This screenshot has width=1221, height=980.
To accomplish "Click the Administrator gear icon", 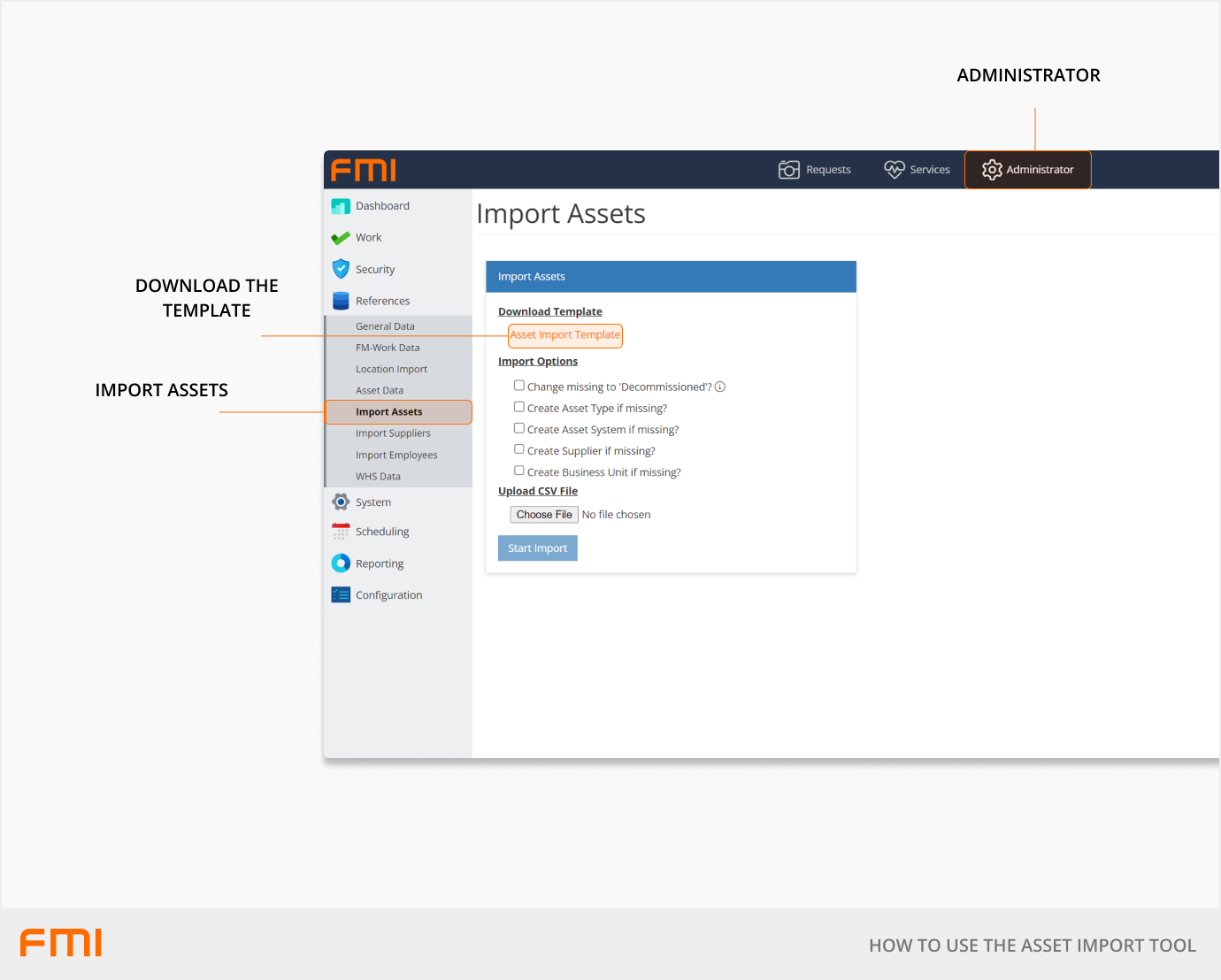I will point(992,170).
